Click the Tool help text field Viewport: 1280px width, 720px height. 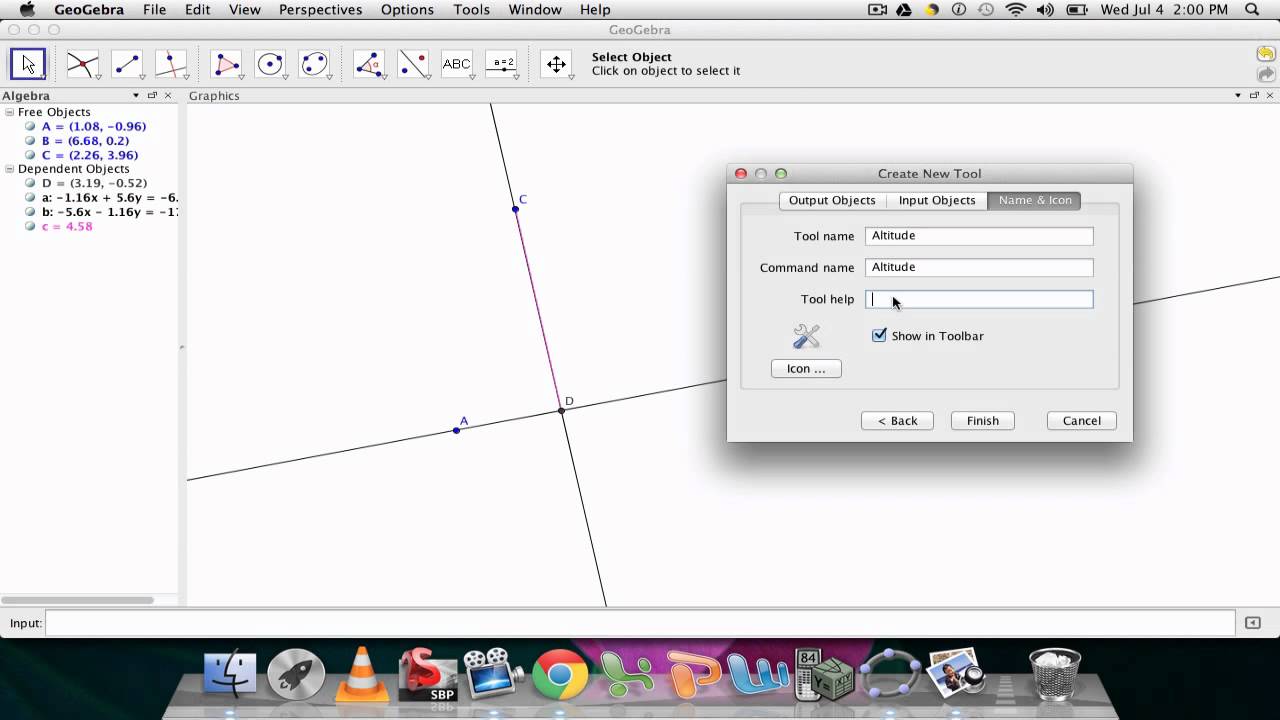tap(979, 299)
